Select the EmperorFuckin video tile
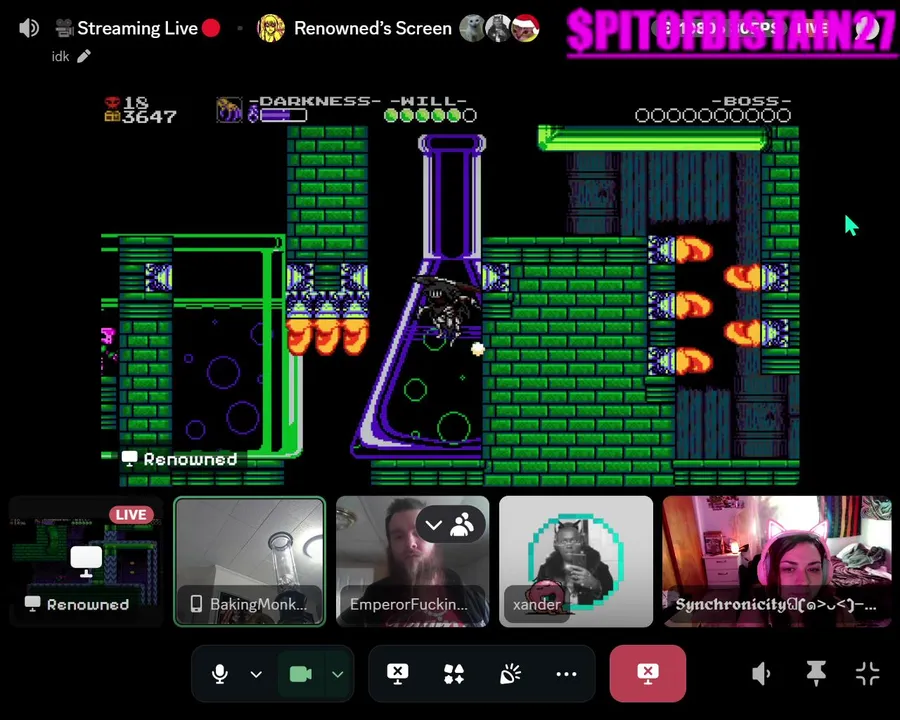 pos(413,561)
